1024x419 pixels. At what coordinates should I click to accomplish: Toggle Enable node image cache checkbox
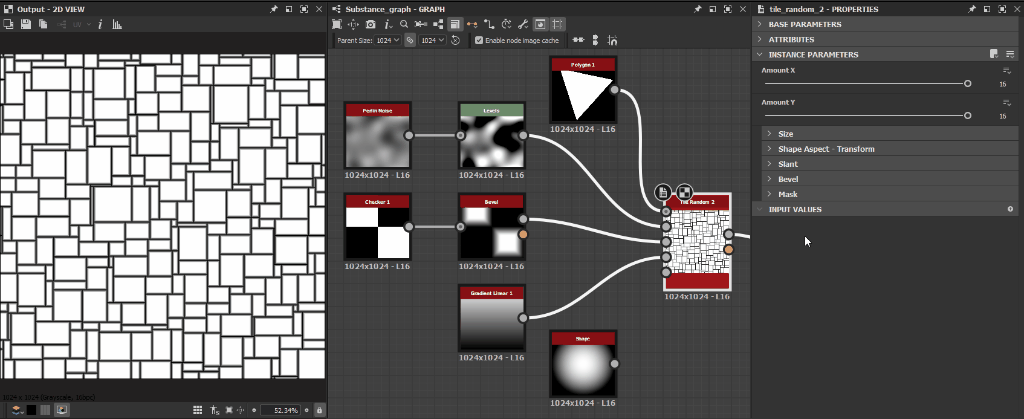pos(479,41)
